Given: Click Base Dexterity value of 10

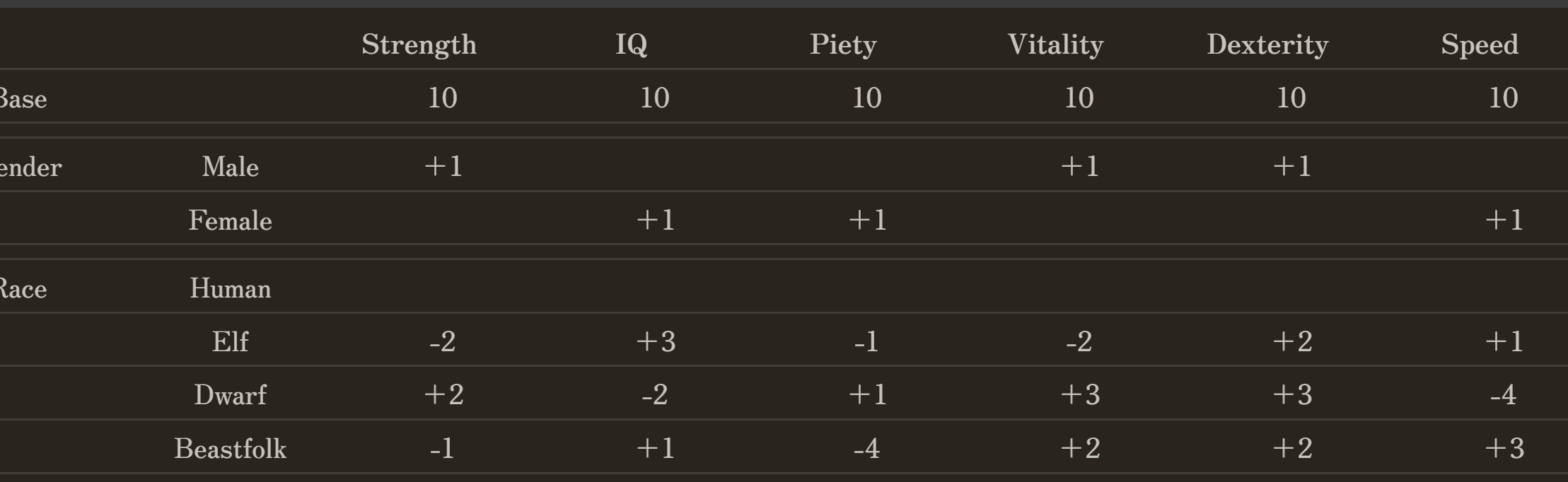Looking at the screenshot, I should [x=1291, y=98].
